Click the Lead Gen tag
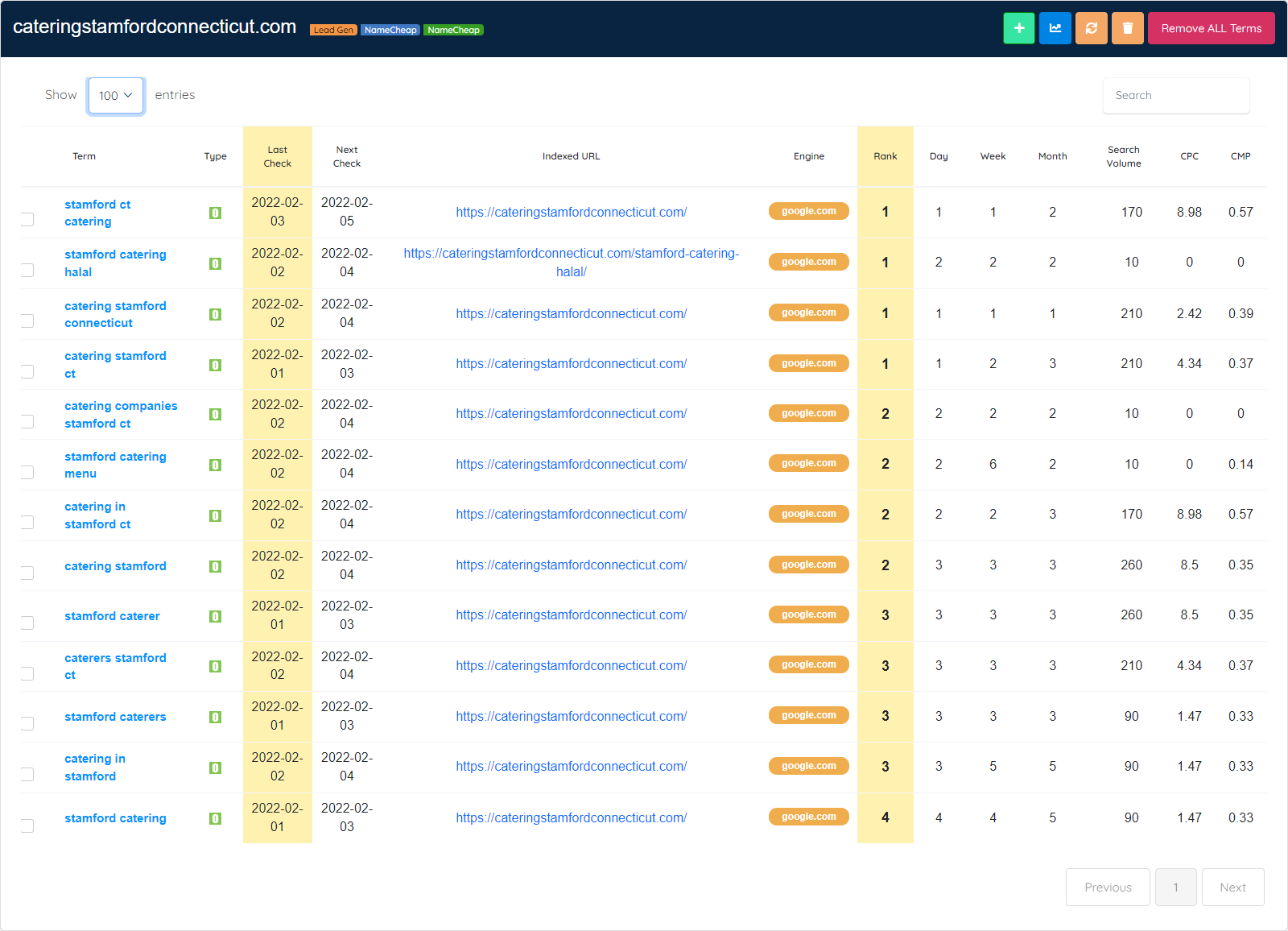1288x931 pixels. pyautogui.click(x=333, y=30)
